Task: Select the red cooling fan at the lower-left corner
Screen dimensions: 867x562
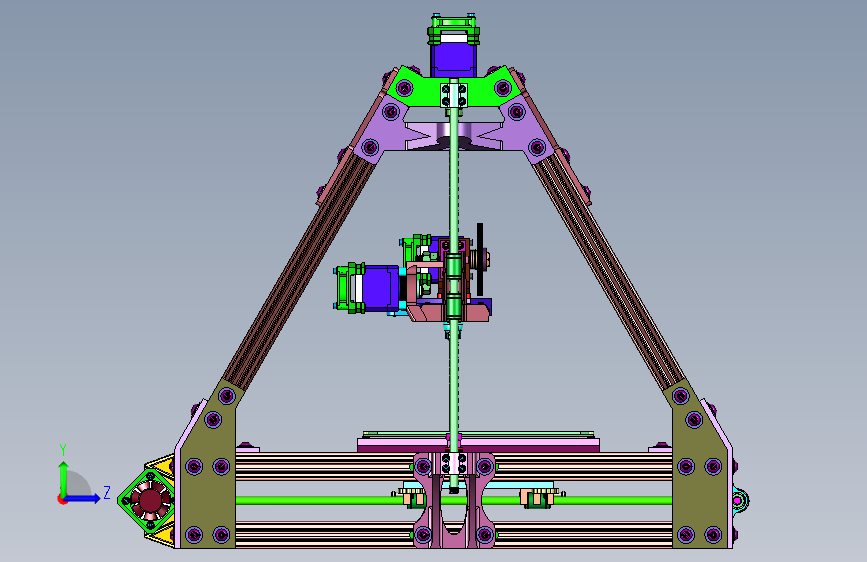Action: coord(150,501)
